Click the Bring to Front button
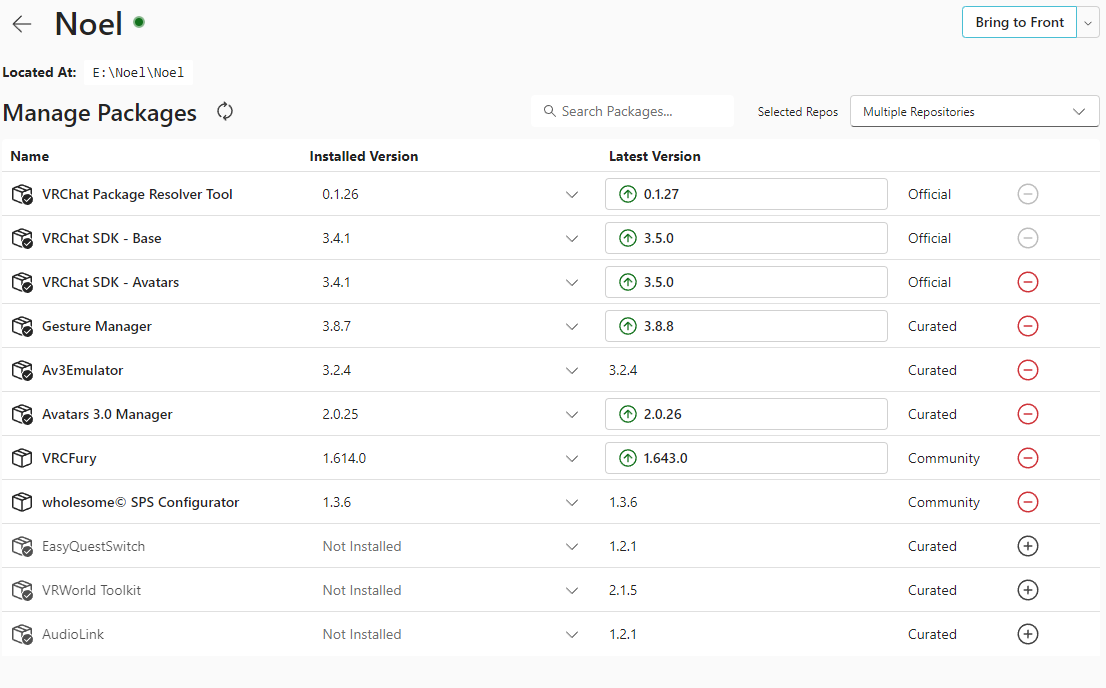 (x=1019, y=23)
